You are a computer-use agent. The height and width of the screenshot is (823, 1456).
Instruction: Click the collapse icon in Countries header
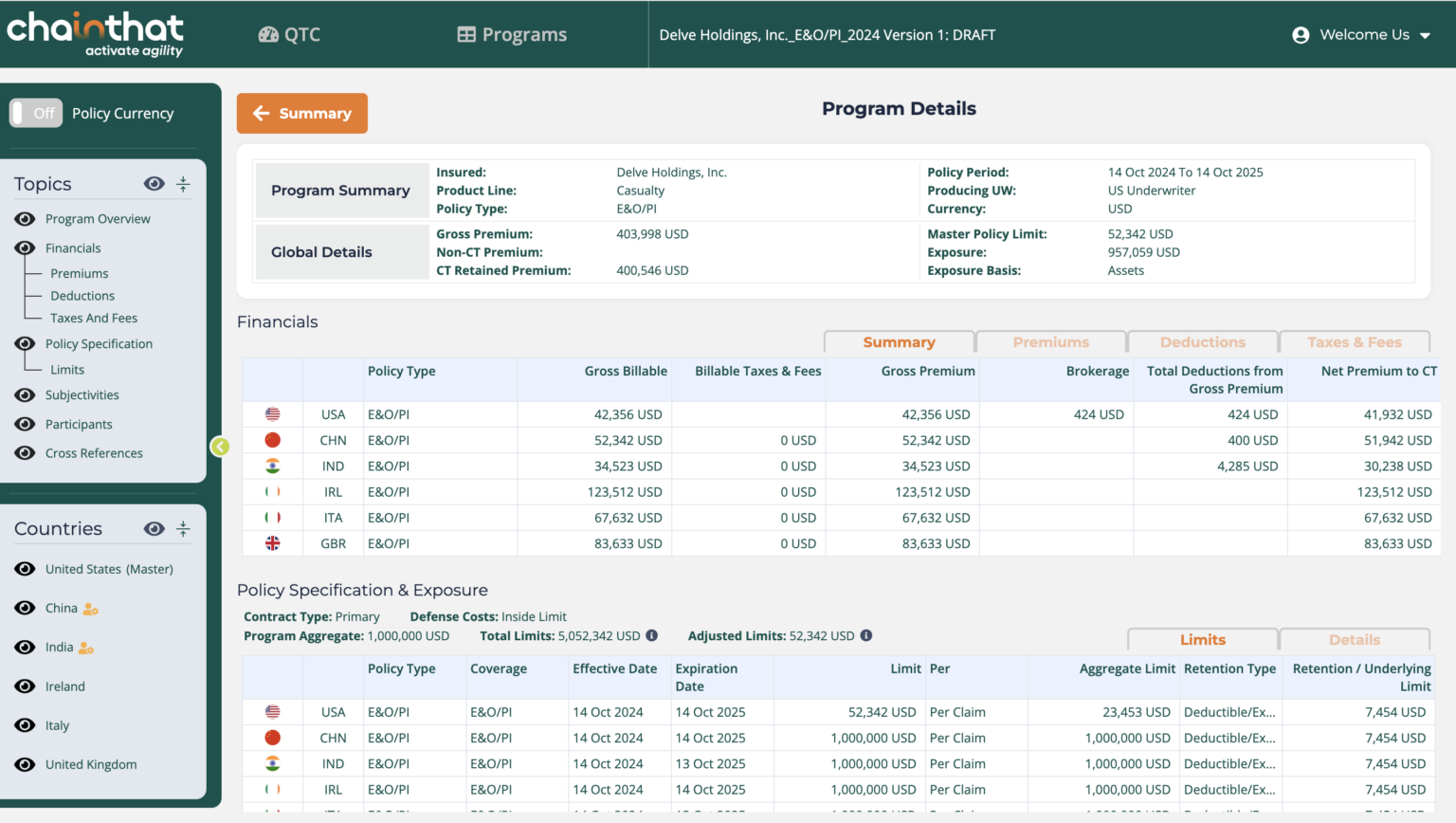(184, 529)
